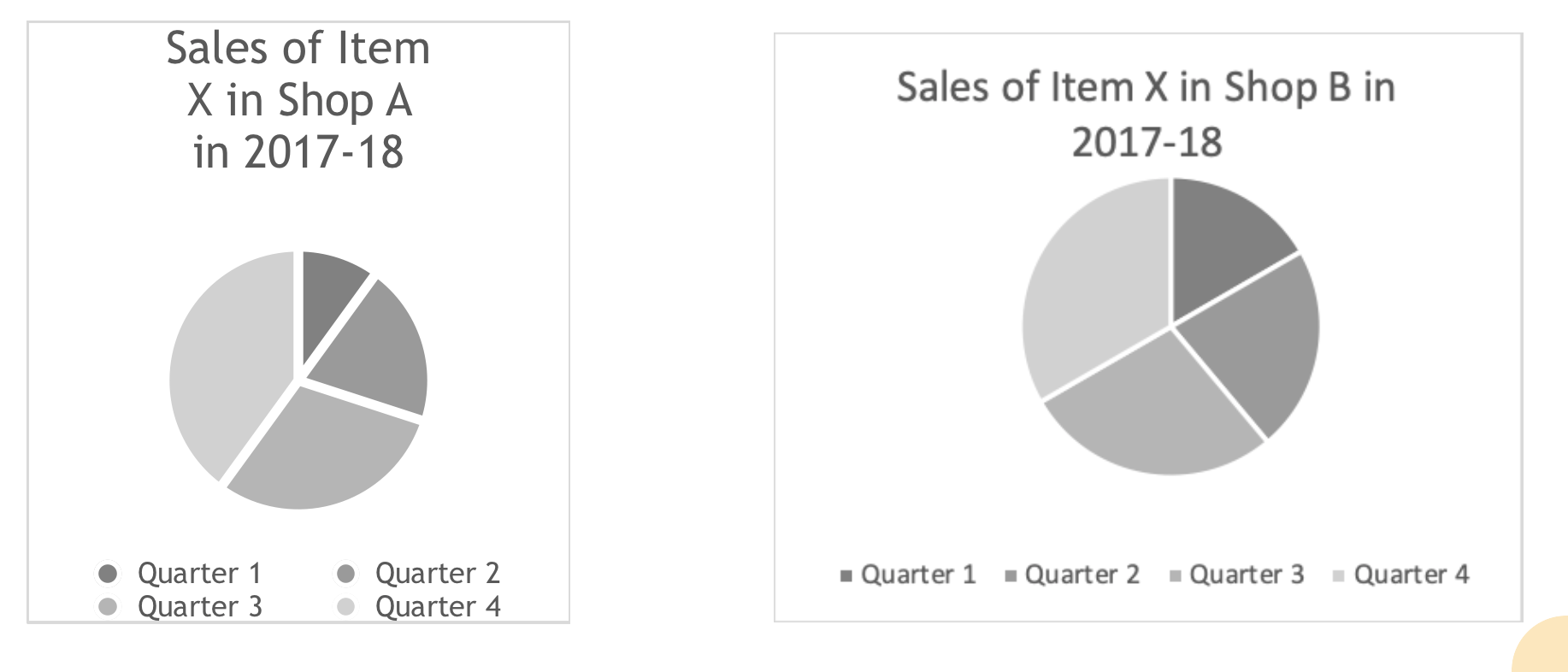
Task: Select the Quarter 2 slice in Shop A pie
Action: pyautogui.click(x=376, y=351)
